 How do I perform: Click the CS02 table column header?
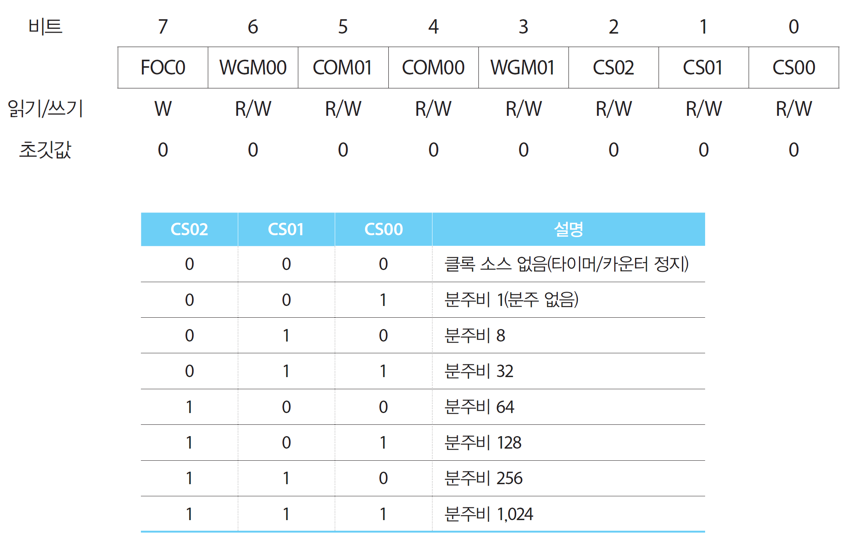[189, 229]
